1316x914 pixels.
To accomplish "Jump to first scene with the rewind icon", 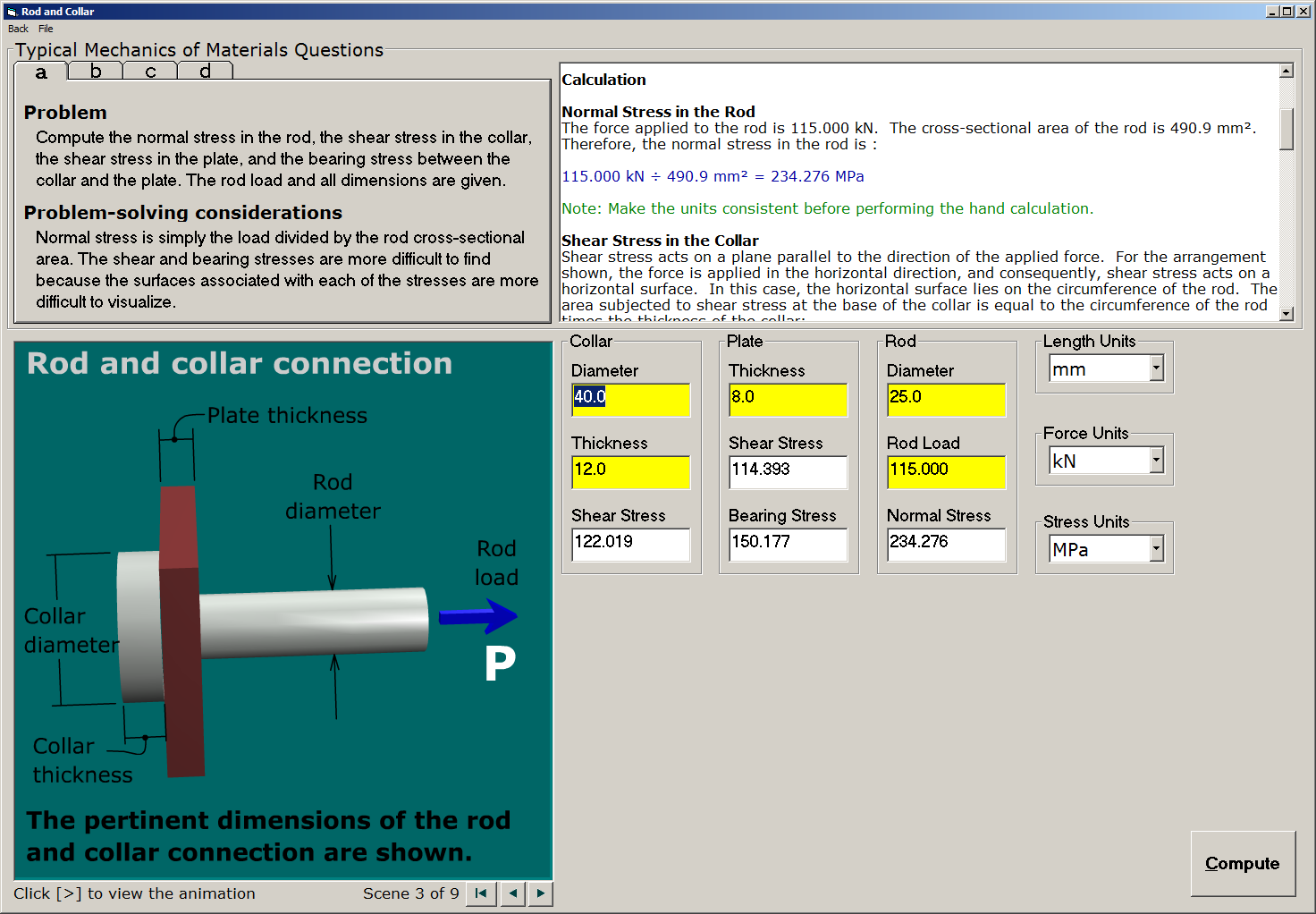I will 480,893.
